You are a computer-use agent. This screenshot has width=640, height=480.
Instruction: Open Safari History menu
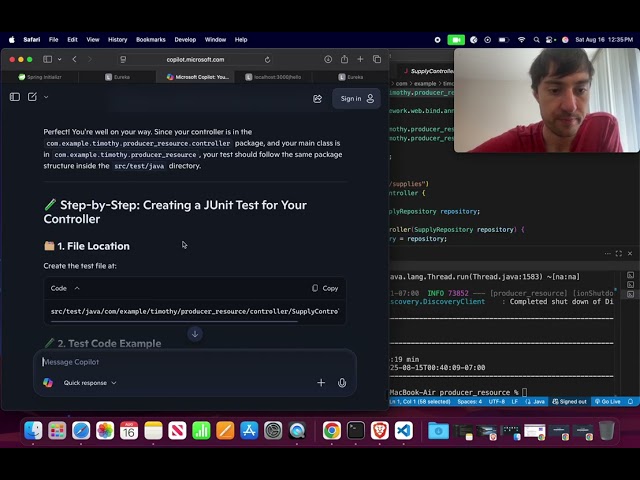tap(118, 40)
